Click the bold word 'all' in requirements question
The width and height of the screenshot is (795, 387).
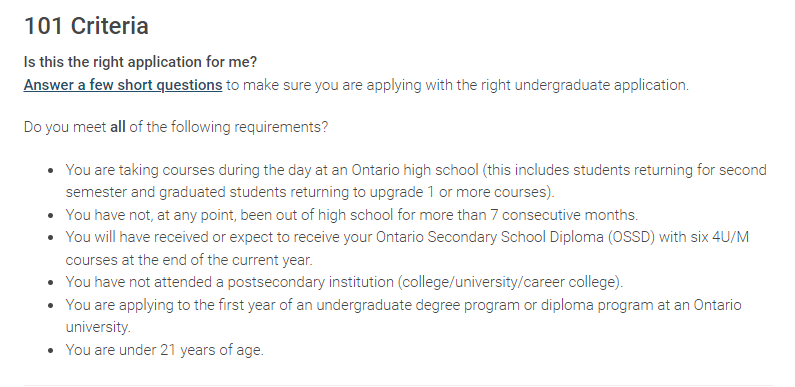[x=118, y=127]
